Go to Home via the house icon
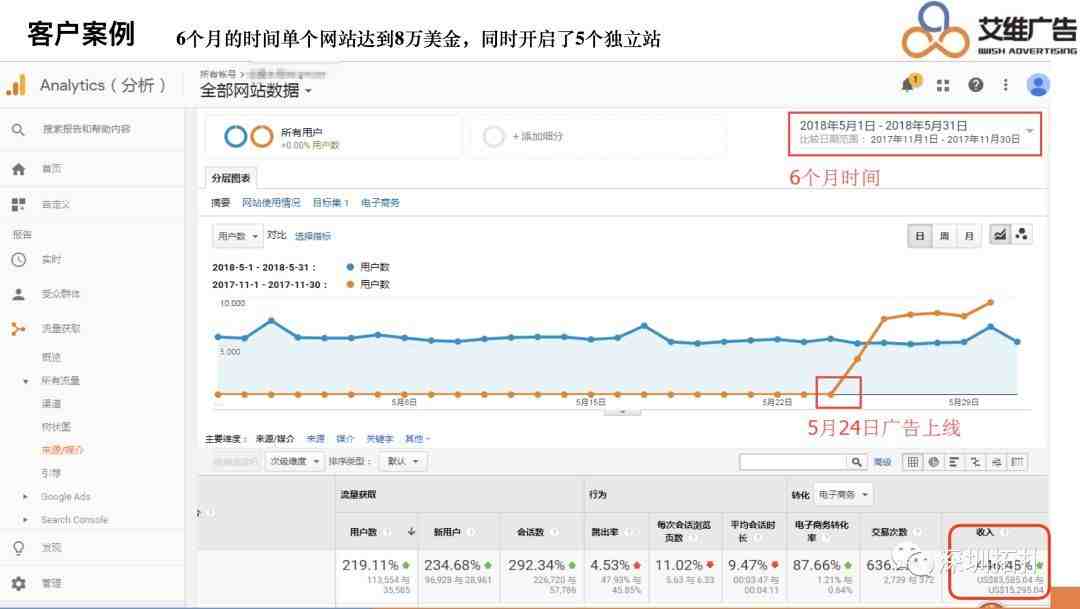1080x609 pixels. [19, 169]
